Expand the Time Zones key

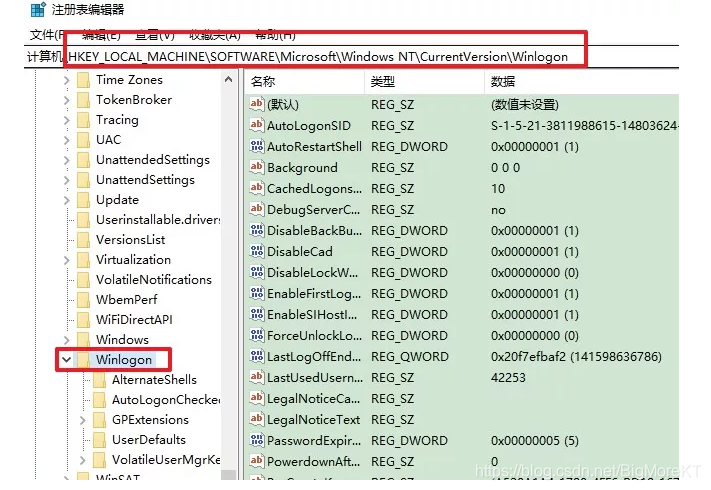(67, 80)
